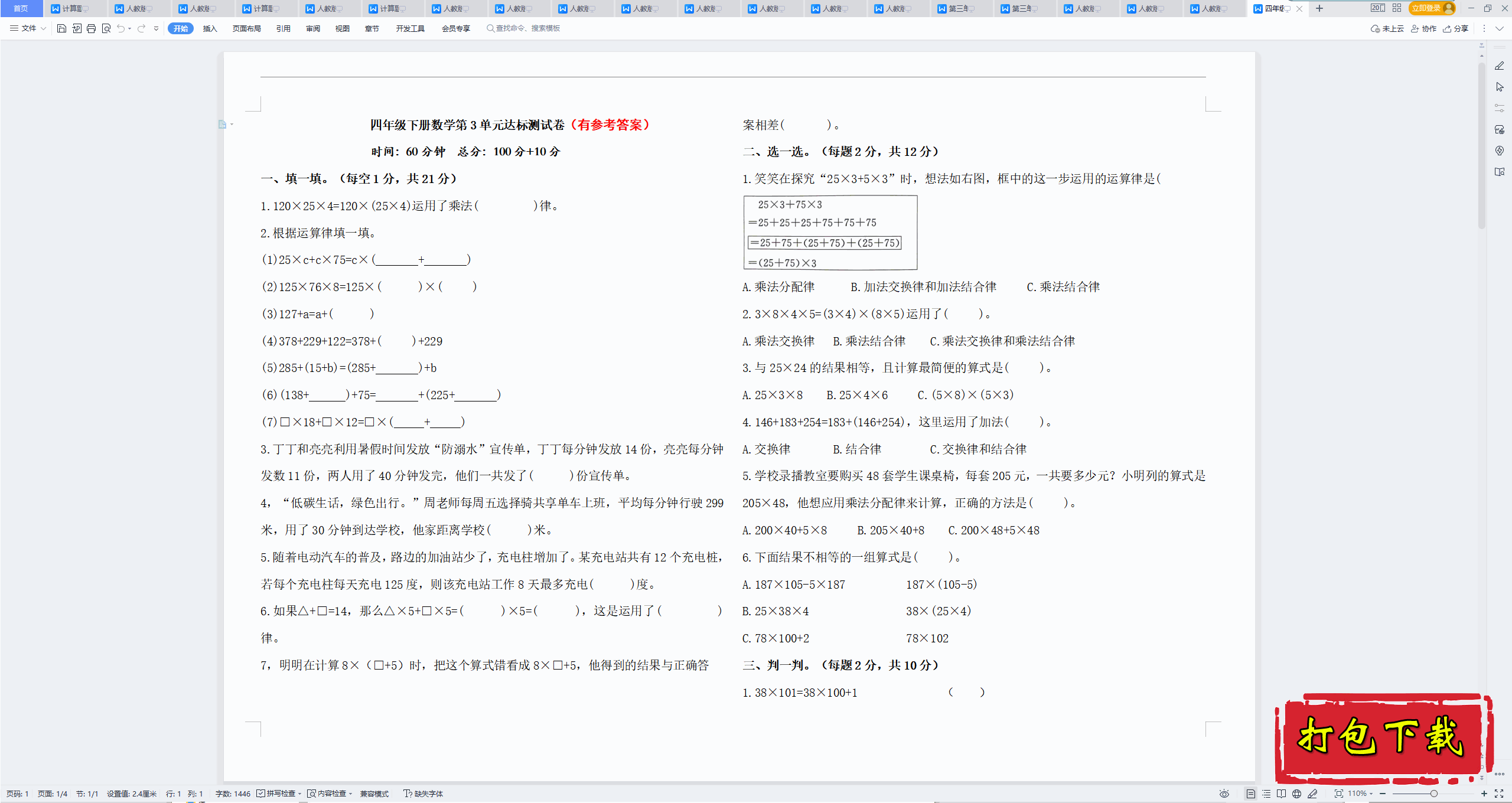
Task: Open the paragraph layout icon beside the title
Action: (x=223, y=125)
